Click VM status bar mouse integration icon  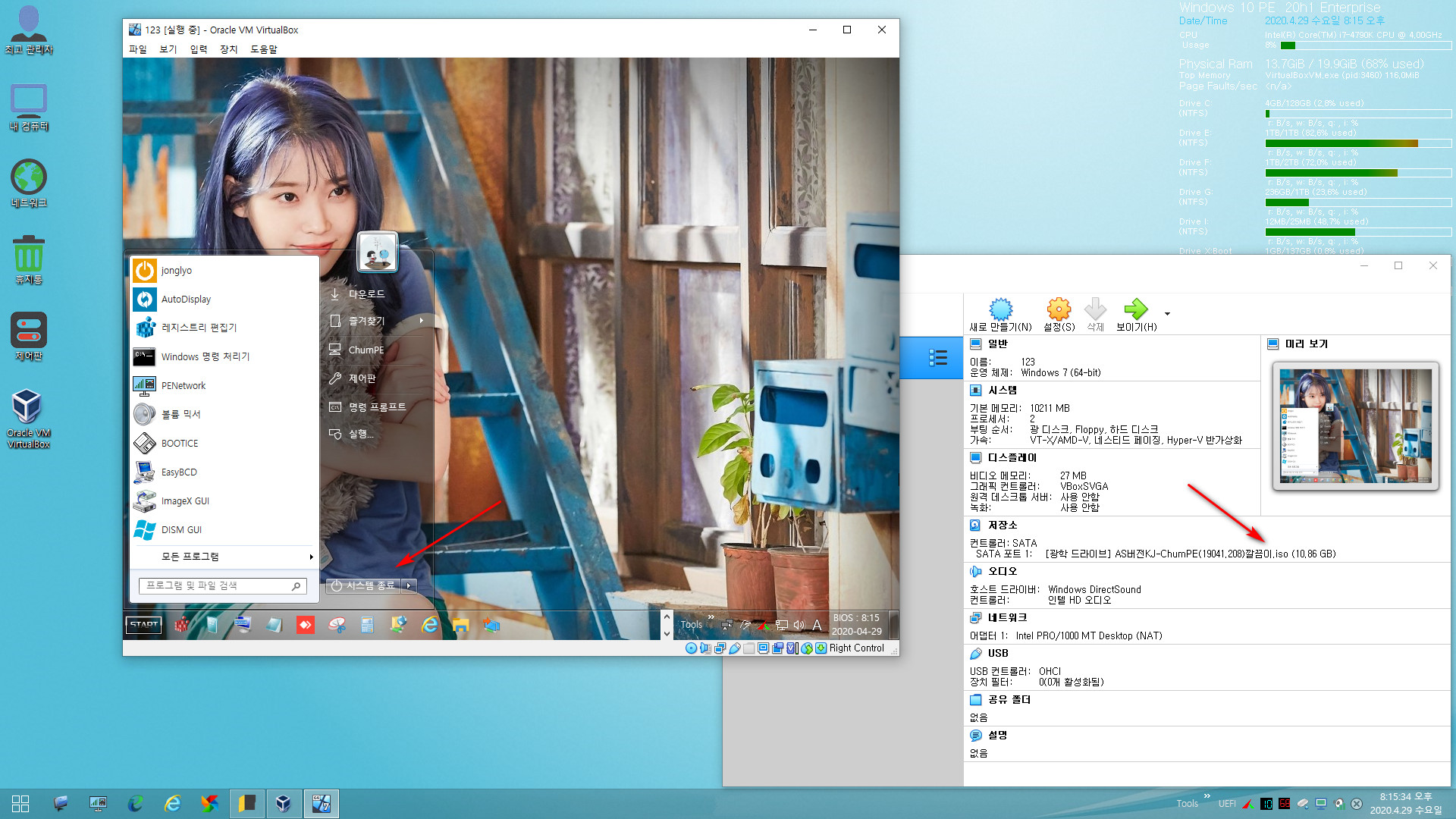(806, 648)
